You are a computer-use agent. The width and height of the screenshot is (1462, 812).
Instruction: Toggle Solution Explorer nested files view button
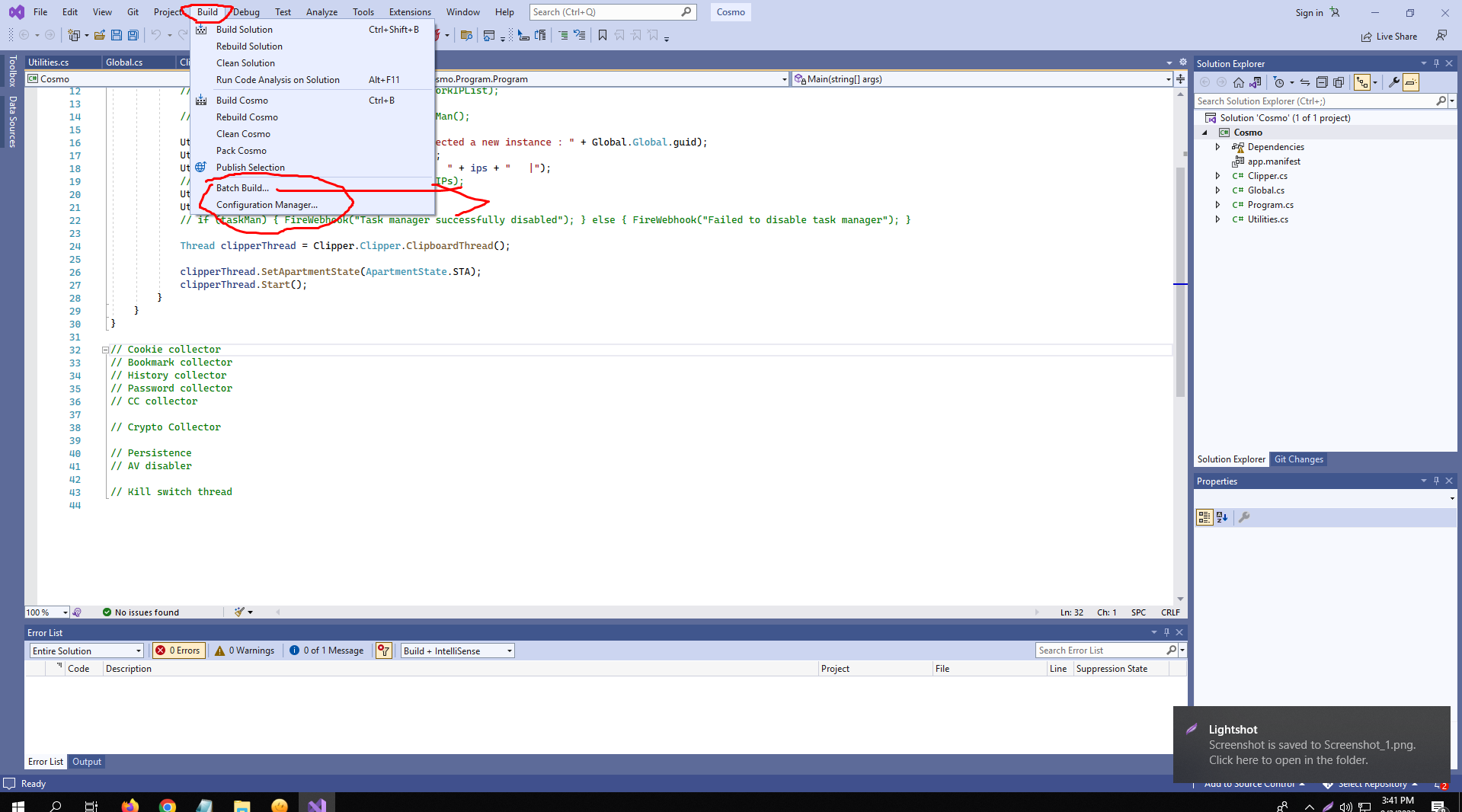tap(1362, 82)
